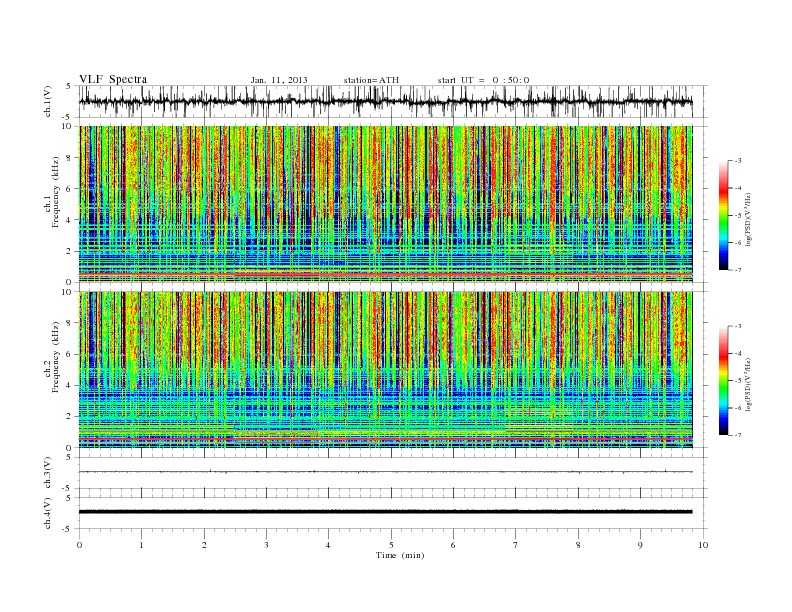Click the "-3" label on upper colorbar
The image size is (792, 612).
coord(738,161)
